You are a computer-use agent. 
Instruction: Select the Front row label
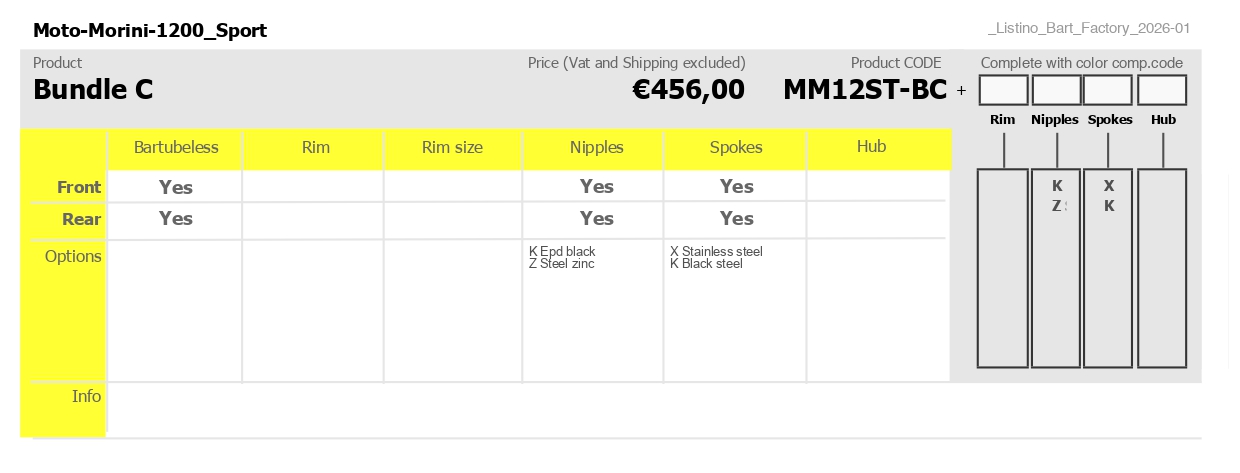[x=79, y=187]
